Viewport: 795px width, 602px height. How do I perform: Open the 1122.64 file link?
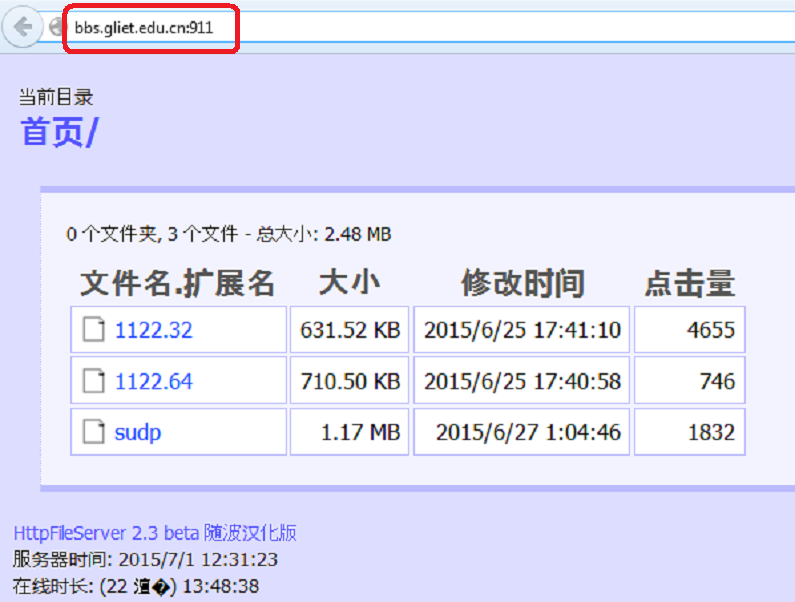click(x=154, y=381)
